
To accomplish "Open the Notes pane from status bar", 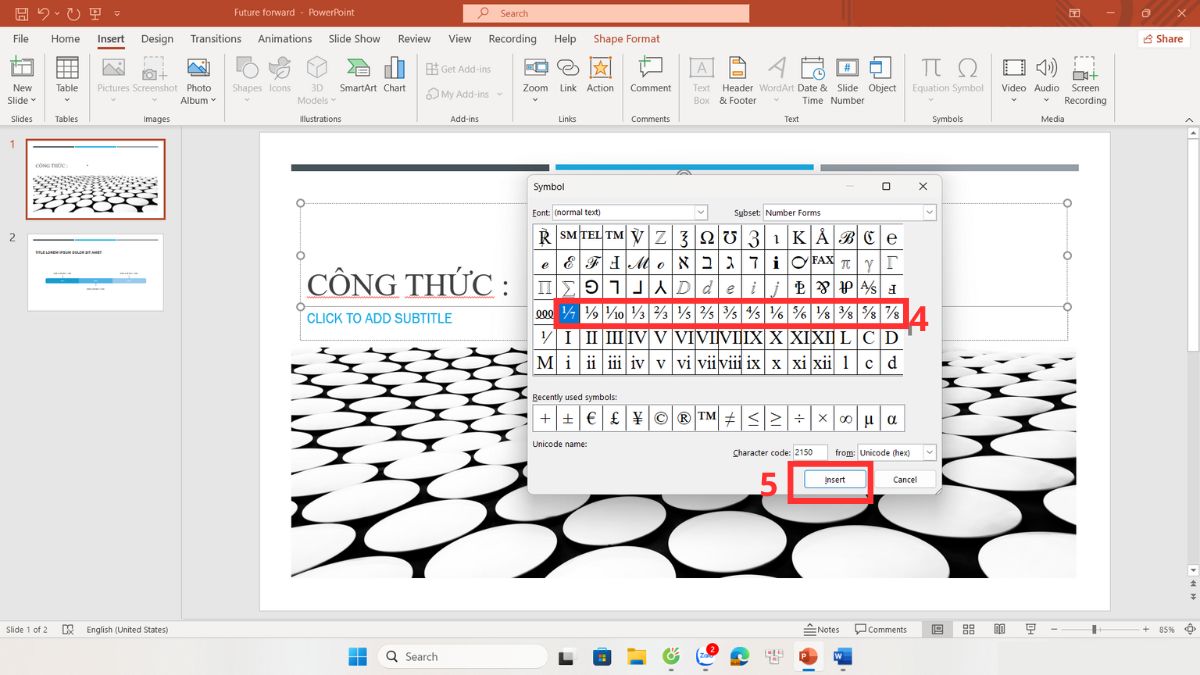I will point(822,630).
